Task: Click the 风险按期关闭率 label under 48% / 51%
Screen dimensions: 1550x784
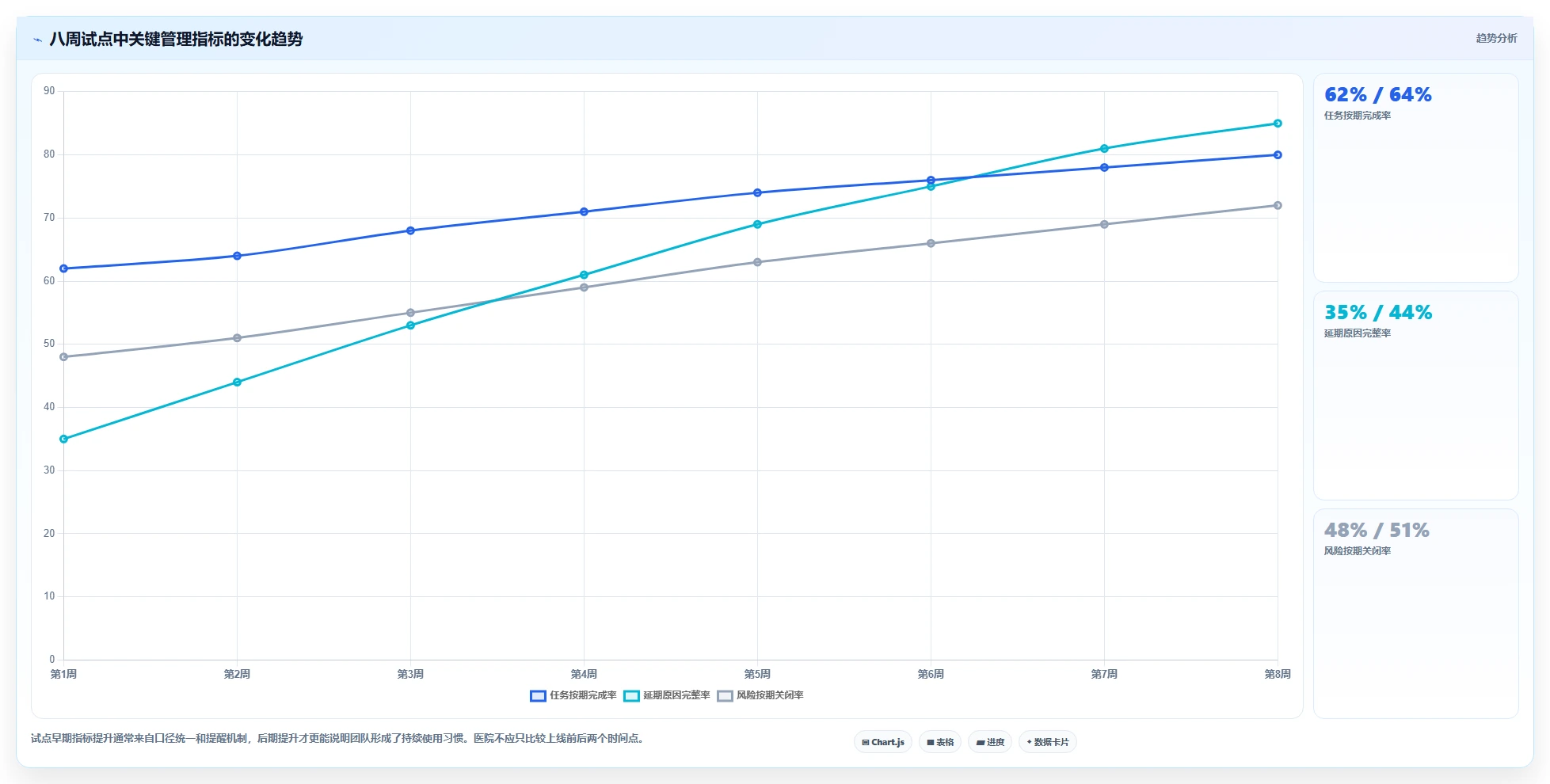Action: pyautogui.click(x=1358, y=551)
